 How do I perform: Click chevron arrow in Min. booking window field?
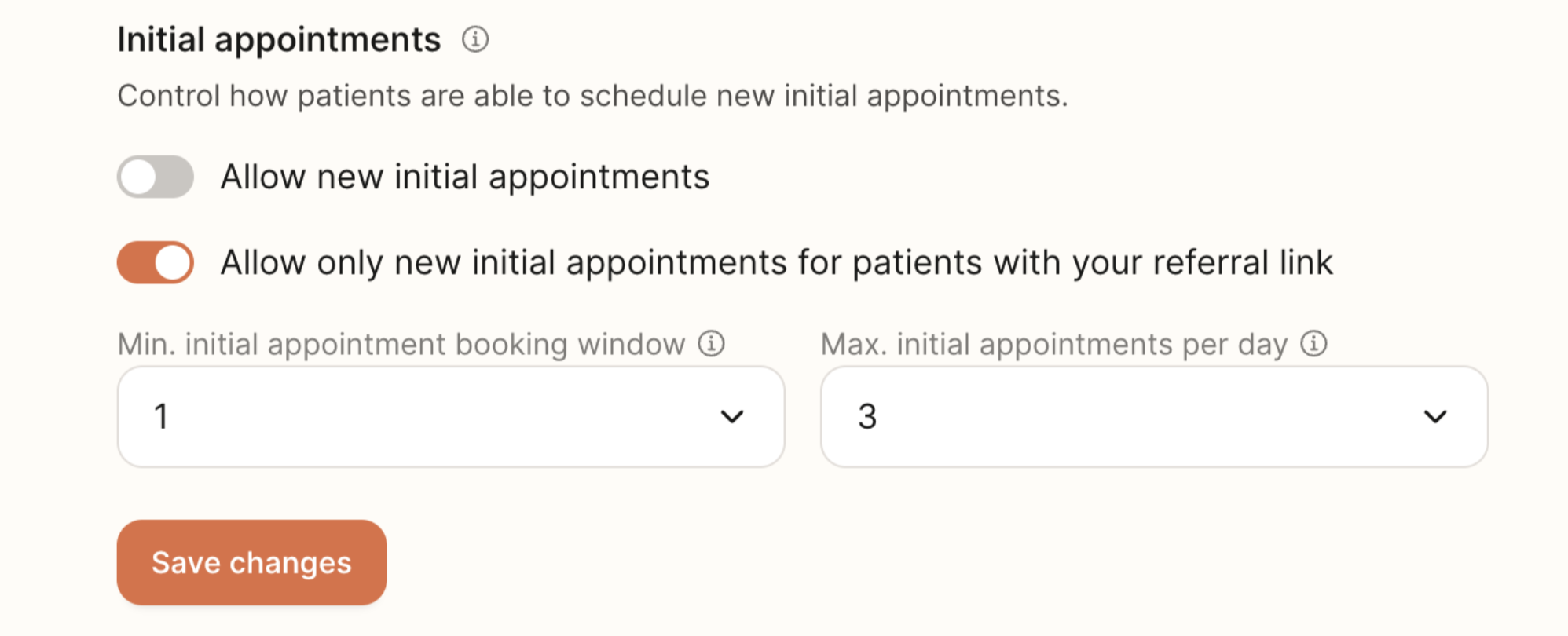coord(731,416)
